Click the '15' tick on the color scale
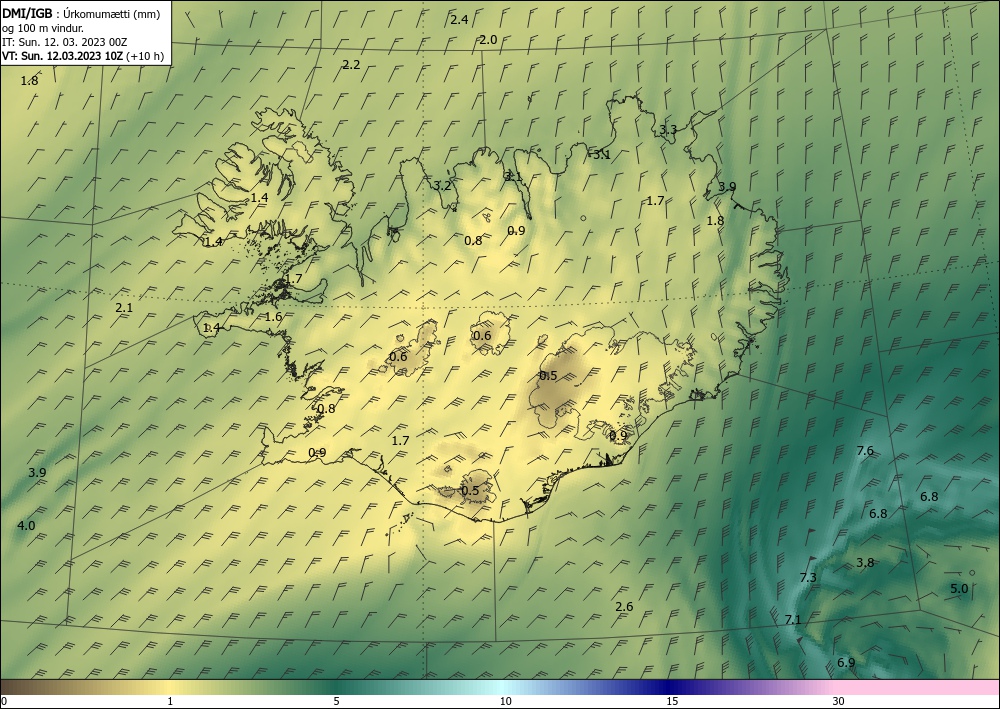 672,702
